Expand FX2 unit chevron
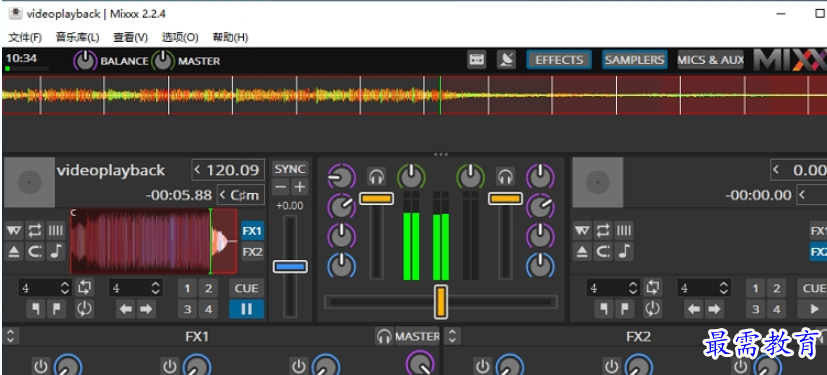This screenshot has height=375, width=827. [453, 336]
